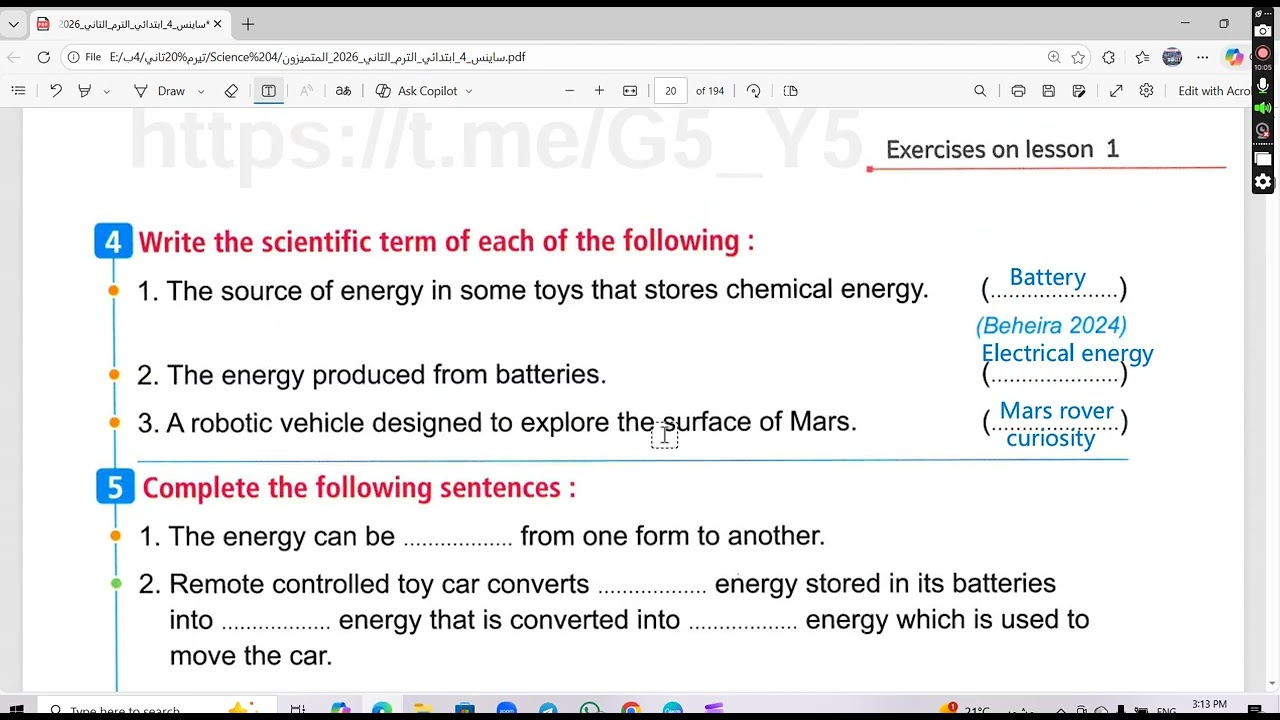Click the 'Exercises on lesson 1' heading
Image resolution: width=1280 pixels, height=720 pixels.
(x=1002, y=150)
